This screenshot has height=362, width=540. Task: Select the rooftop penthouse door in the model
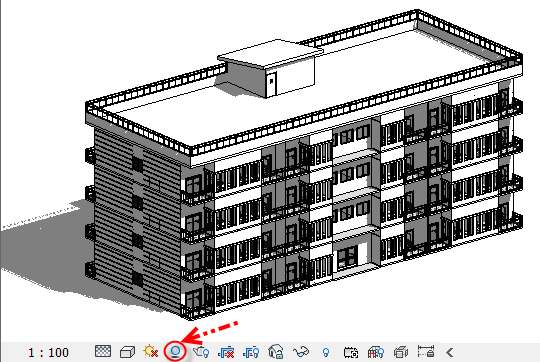coord(271,84)
